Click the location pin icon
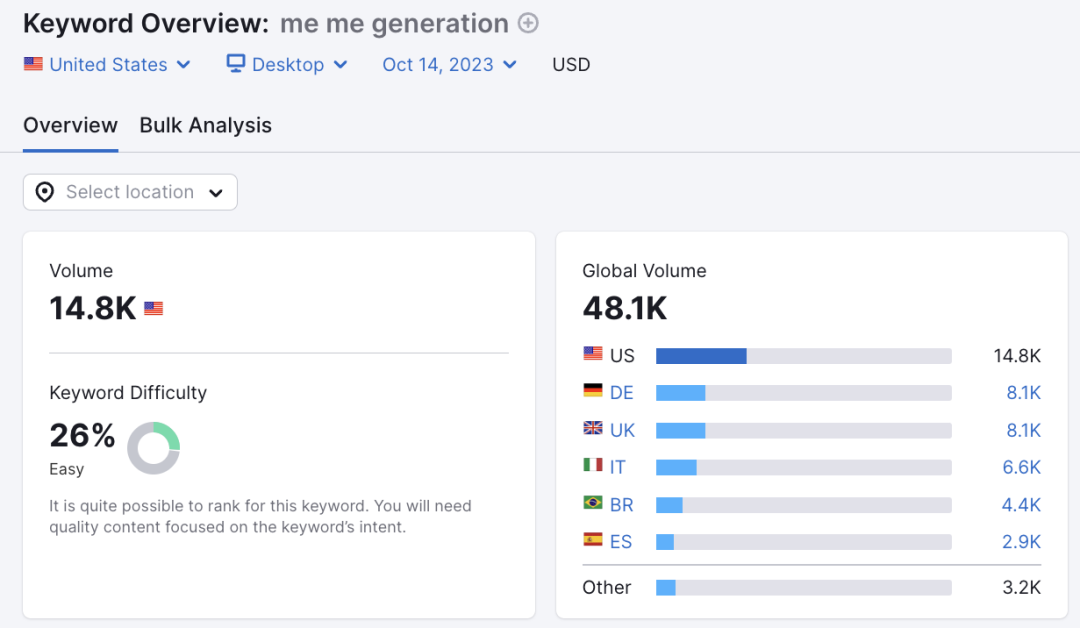Image resolution: width=1080 pixels, height=628 pixels. click(45, 192)
